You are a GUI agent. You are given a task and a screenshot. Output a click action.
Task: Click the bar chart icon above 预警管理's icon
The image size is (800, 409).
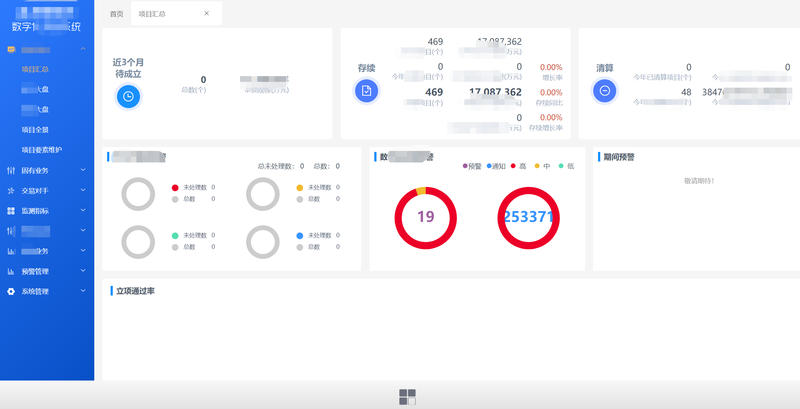tap(11, 251)
